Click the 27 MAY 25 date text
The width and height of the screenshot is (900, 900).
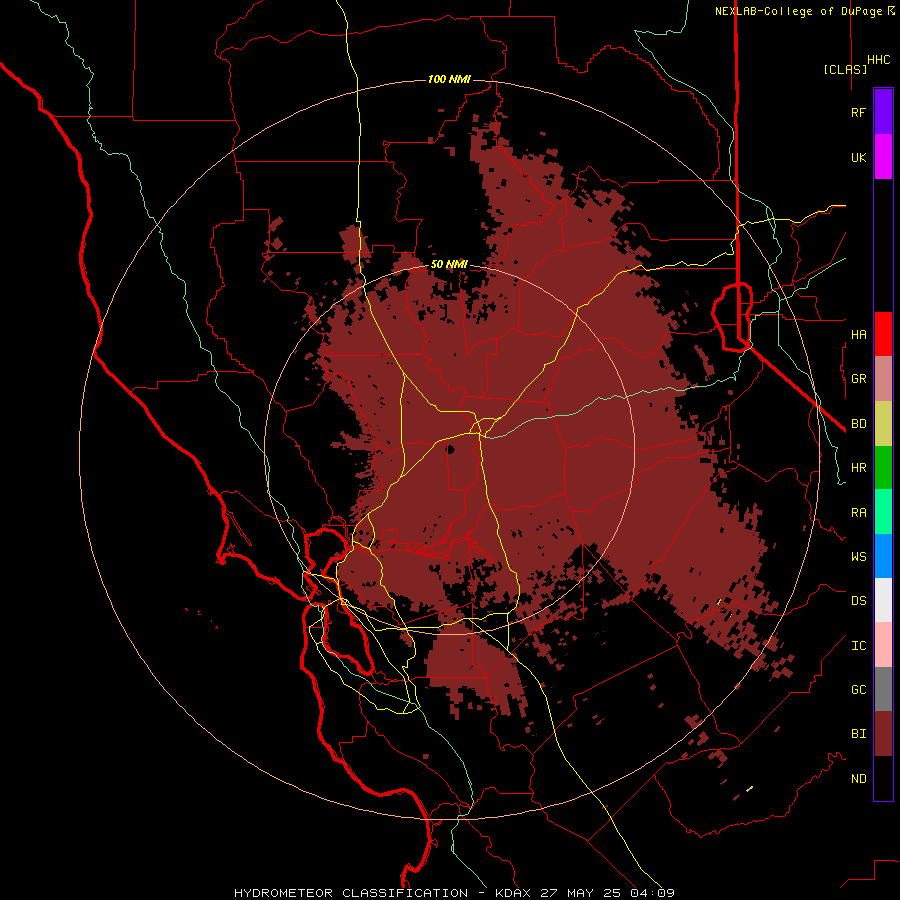point(581,893)
